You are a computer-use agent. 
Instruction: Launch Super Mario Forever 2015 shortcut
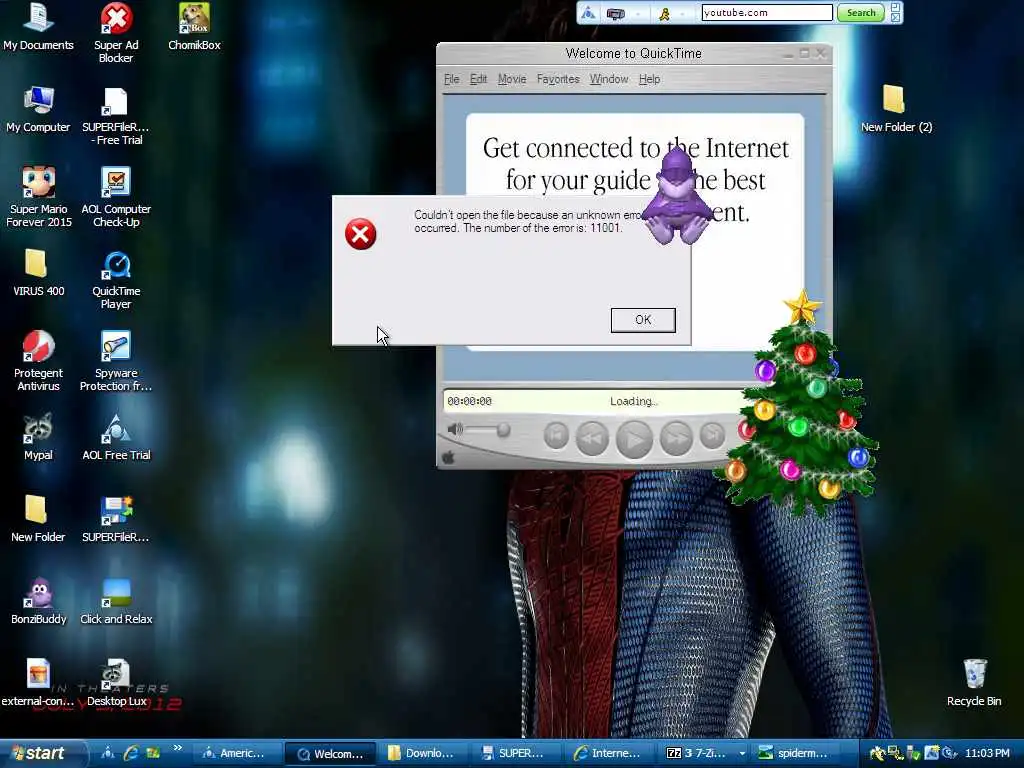(39, 197)
